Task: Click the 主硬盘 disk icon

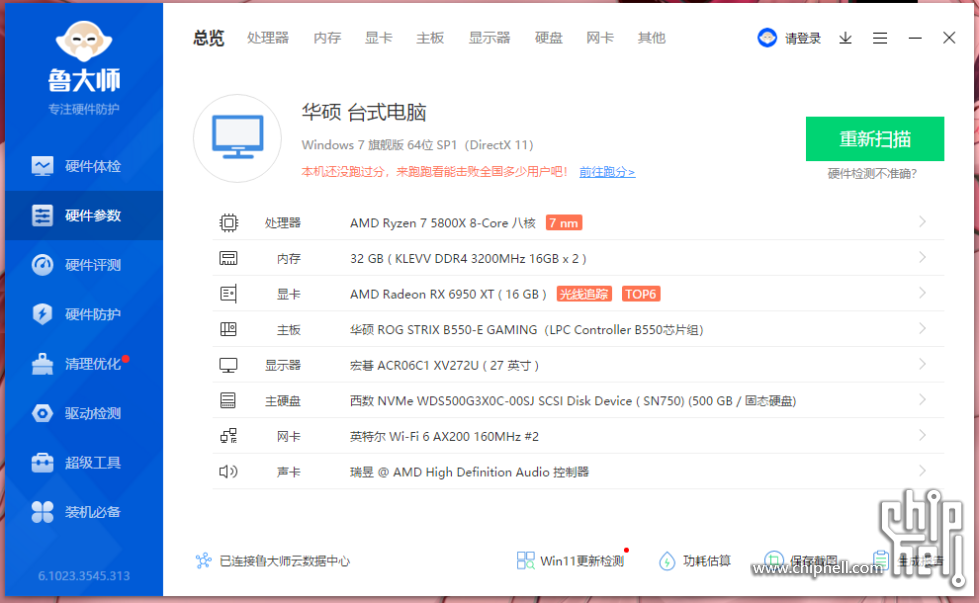Action: pos(229,401)
